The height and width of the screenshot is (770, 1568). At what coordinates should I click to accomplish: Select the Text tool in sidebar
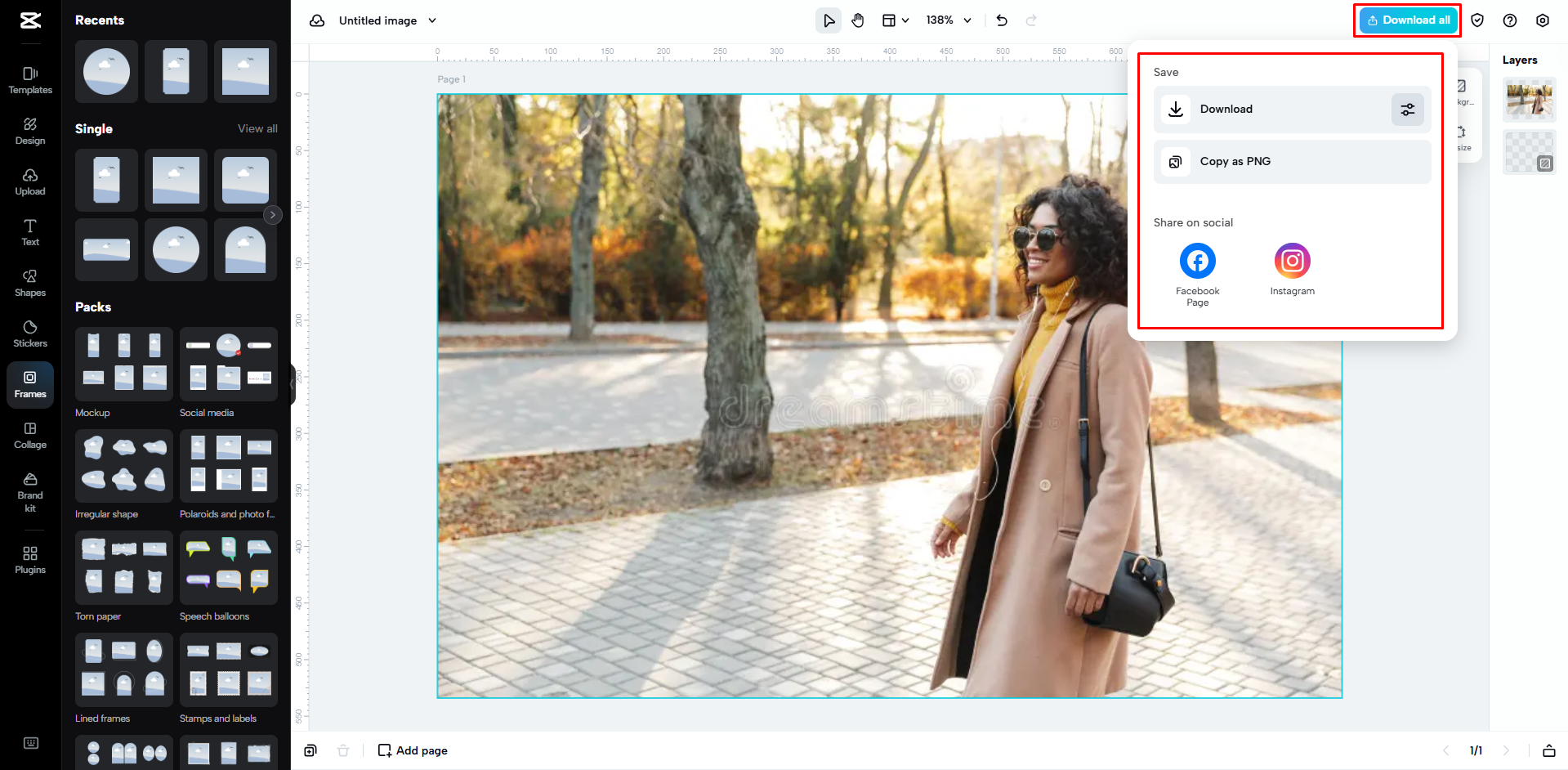pos(30,232)
